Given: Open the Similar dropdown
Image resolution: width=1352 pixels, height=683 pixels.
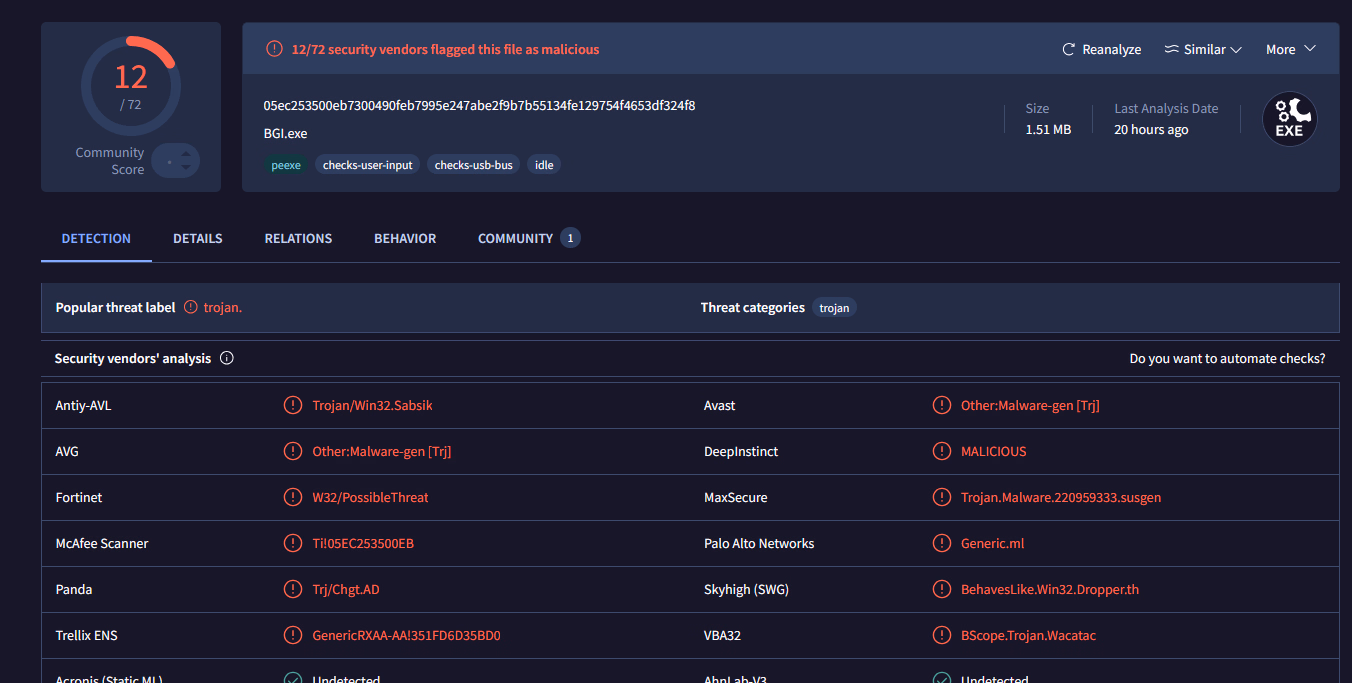Looking at the screenshot, I should (x=1203, y=49).
